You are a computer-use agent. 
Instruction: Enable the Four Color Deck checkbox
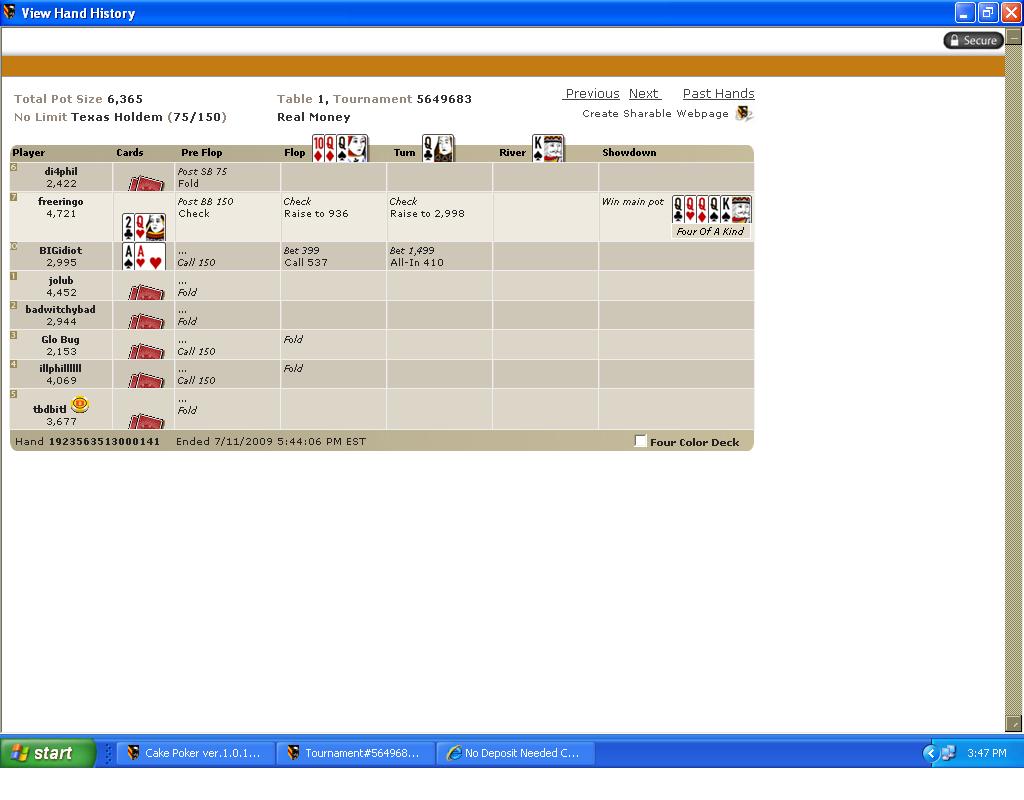click(x=641, y=441)
